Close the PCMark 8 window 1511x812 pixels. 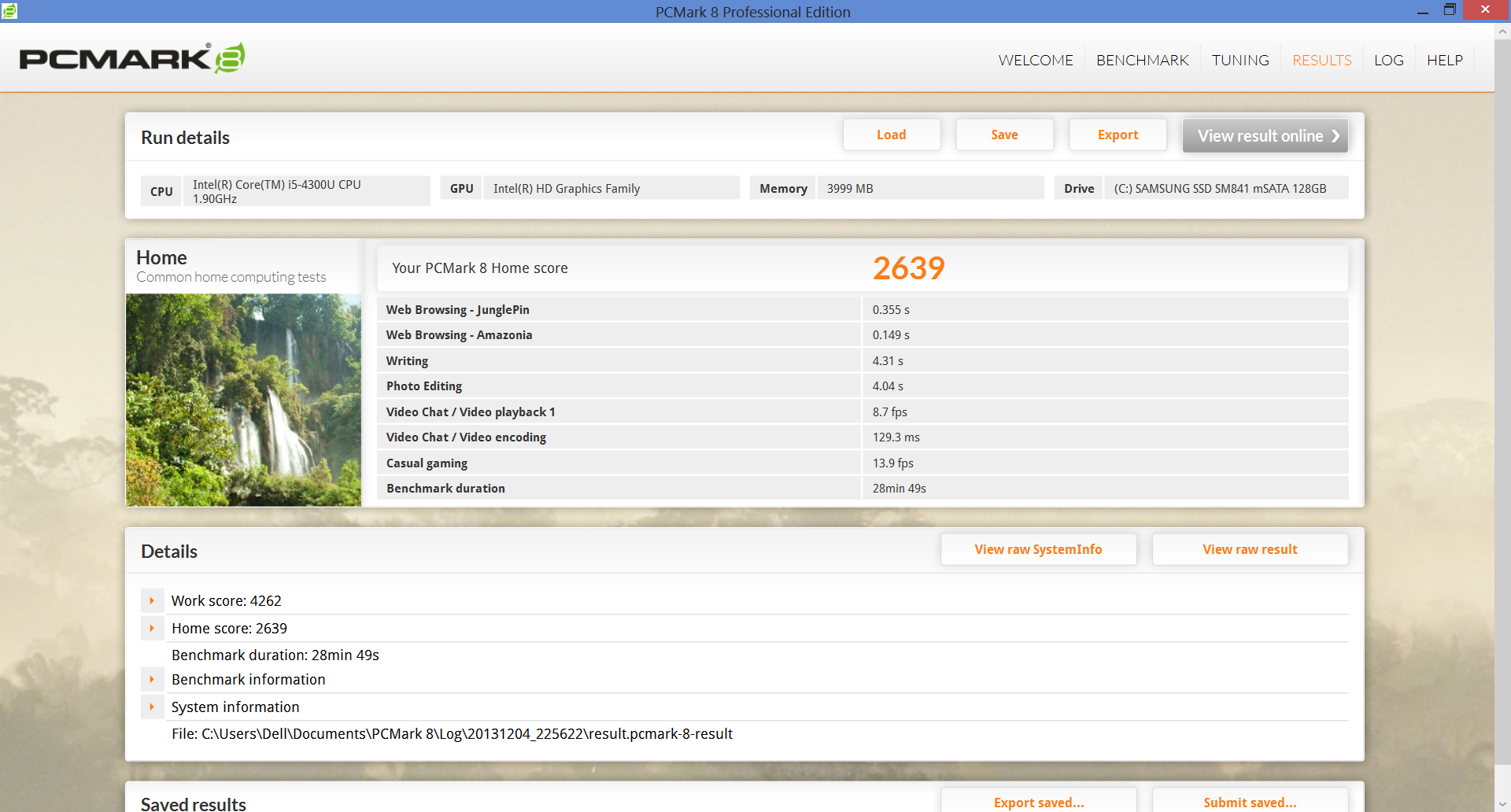(1486, 10)
